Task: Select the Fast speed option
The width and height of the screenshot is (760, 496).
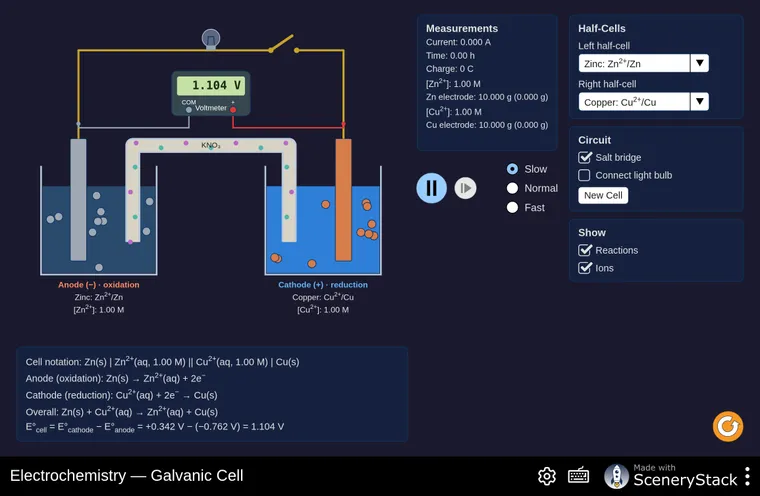Action: [x=526, y=208]
